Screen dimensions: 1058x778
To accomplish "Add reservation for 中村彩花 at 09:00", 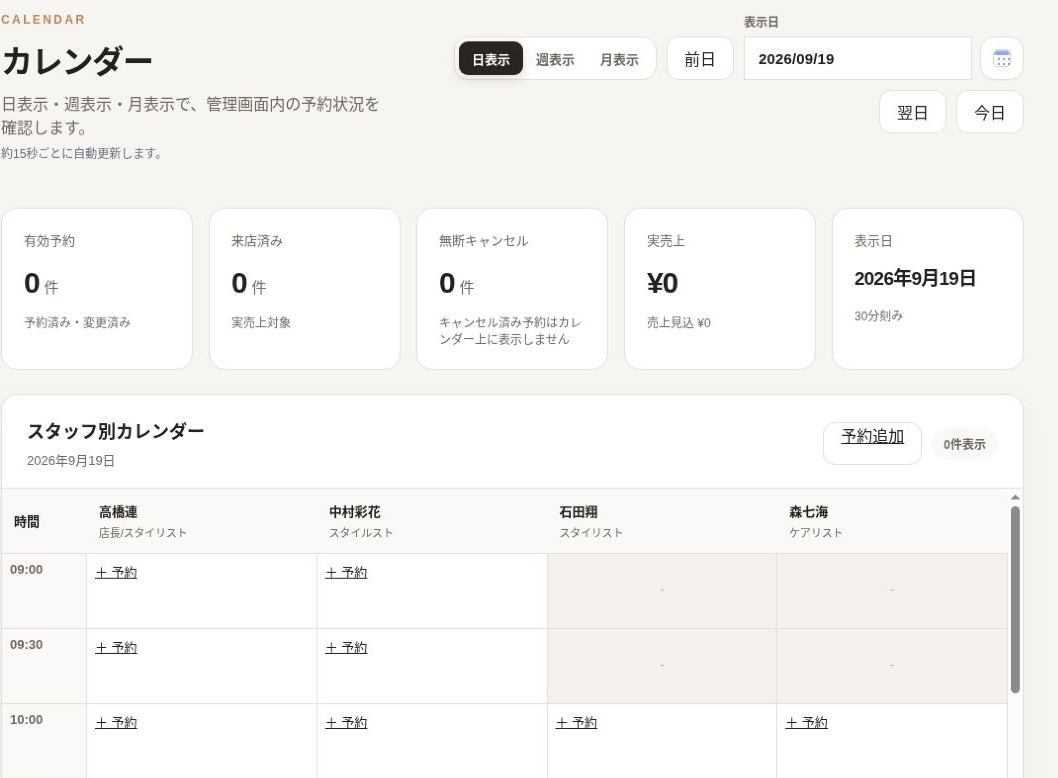I will pyautogui.click(x=346, y=573).
